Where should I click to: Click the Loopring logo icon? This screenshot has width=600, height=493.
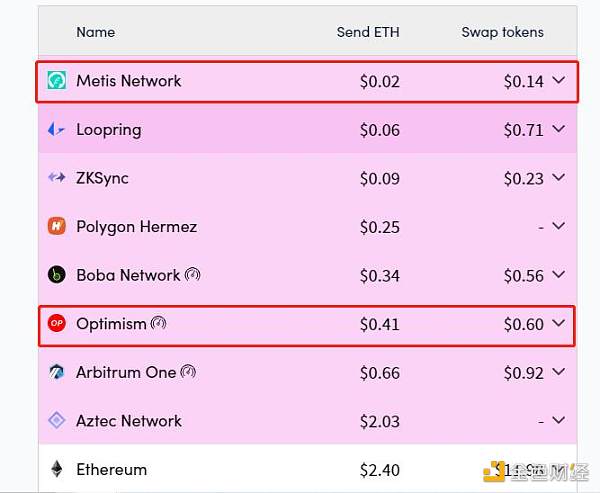pyautogui.click(x=57, y=130)
